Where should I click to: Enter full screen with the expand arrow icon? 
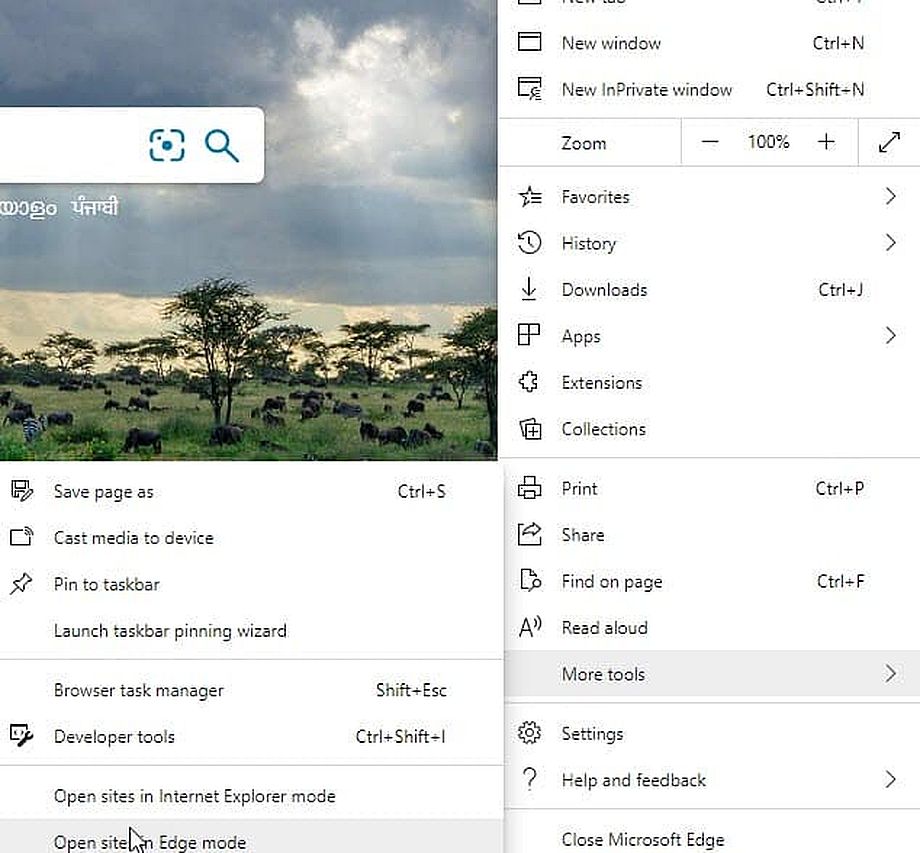click(889, 143)
